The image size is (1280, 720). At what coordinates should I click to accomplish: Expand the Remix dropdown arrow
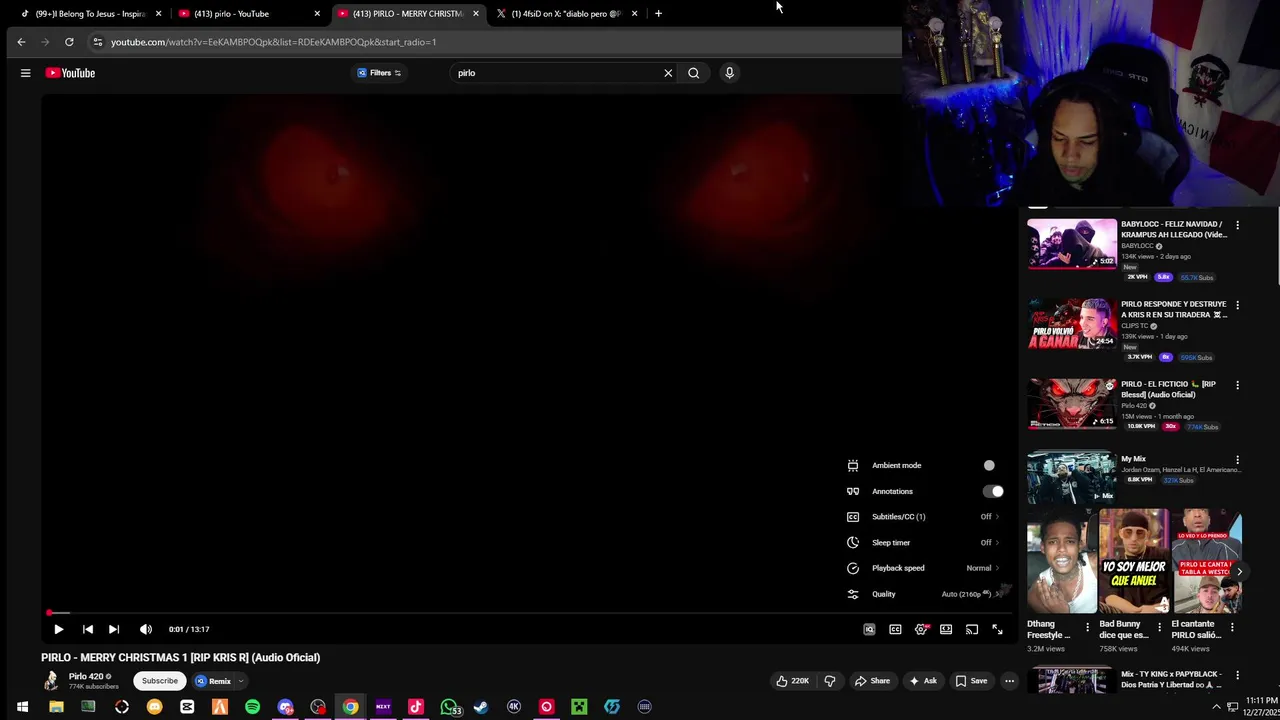241,681
